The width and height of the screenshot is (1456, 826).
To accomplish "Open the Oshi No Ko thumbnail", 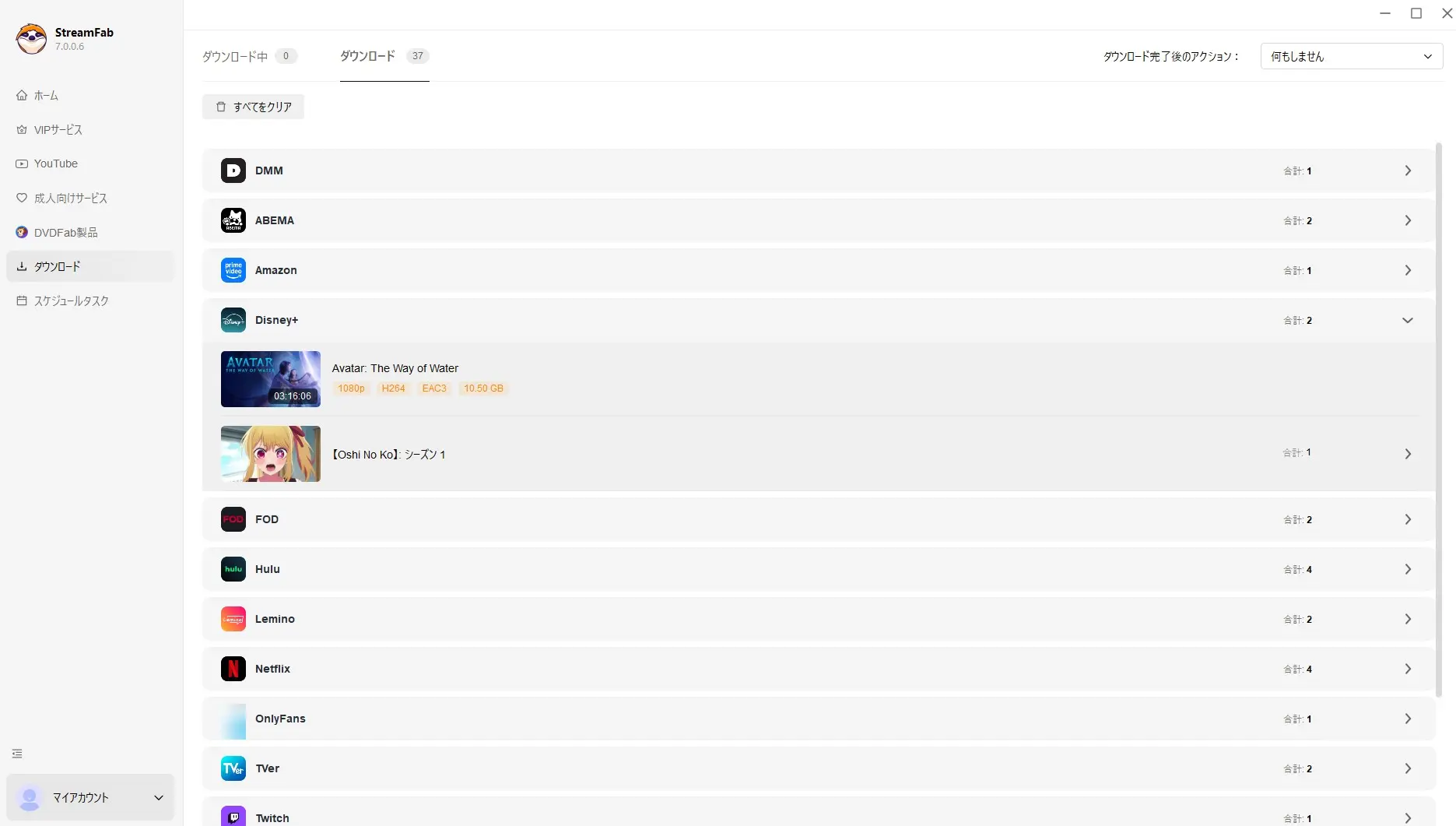I will [x=271, y=454].
